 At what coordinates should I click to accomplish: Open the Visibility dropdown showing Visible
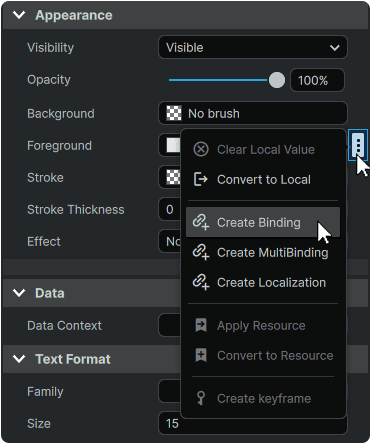click(253, 47)
